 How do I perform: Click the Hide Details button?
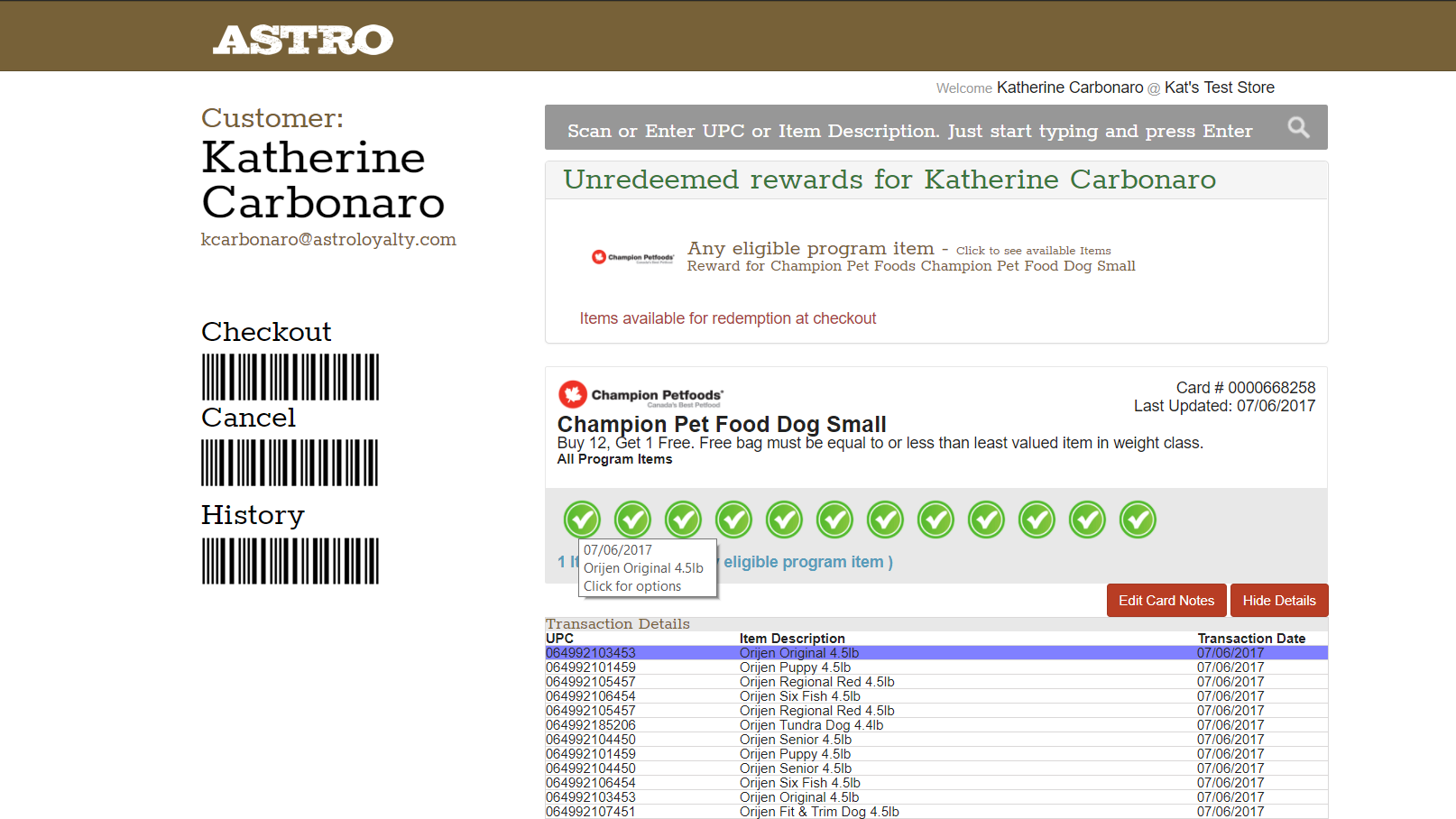pyautogui.click(x=1279, y=601)
